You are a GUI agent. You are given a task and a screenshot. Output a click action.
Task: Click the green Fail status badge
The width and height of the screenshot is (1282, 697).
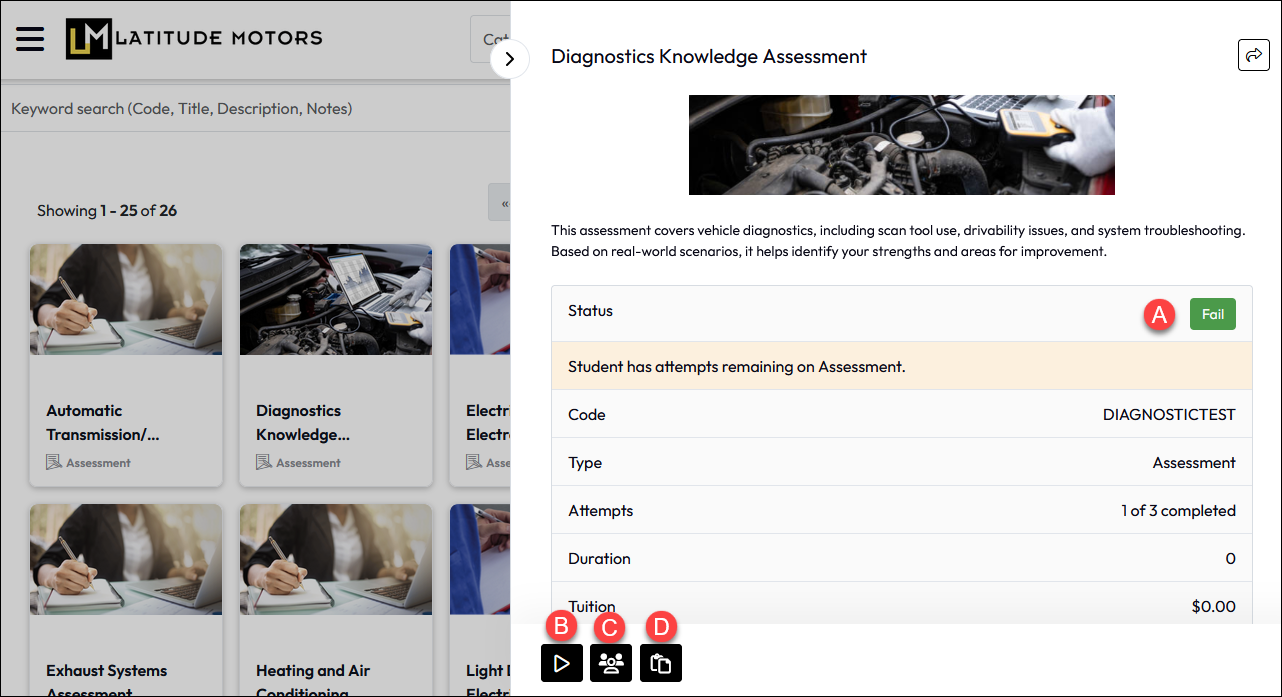click(1212, 314)
